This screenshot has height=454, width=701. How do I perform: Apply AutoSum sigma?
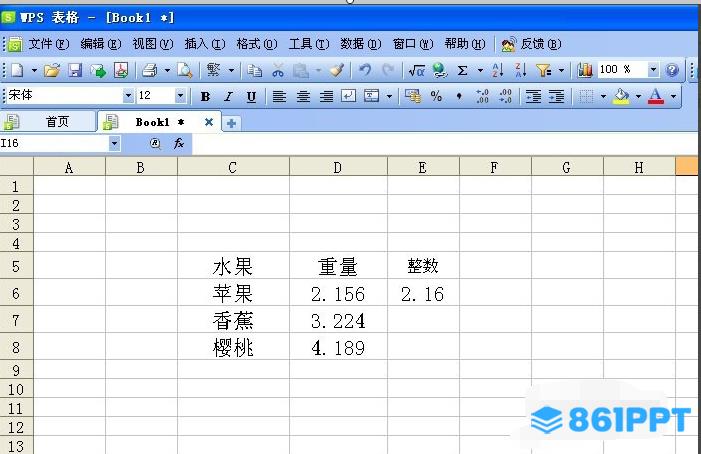point(463,70)
